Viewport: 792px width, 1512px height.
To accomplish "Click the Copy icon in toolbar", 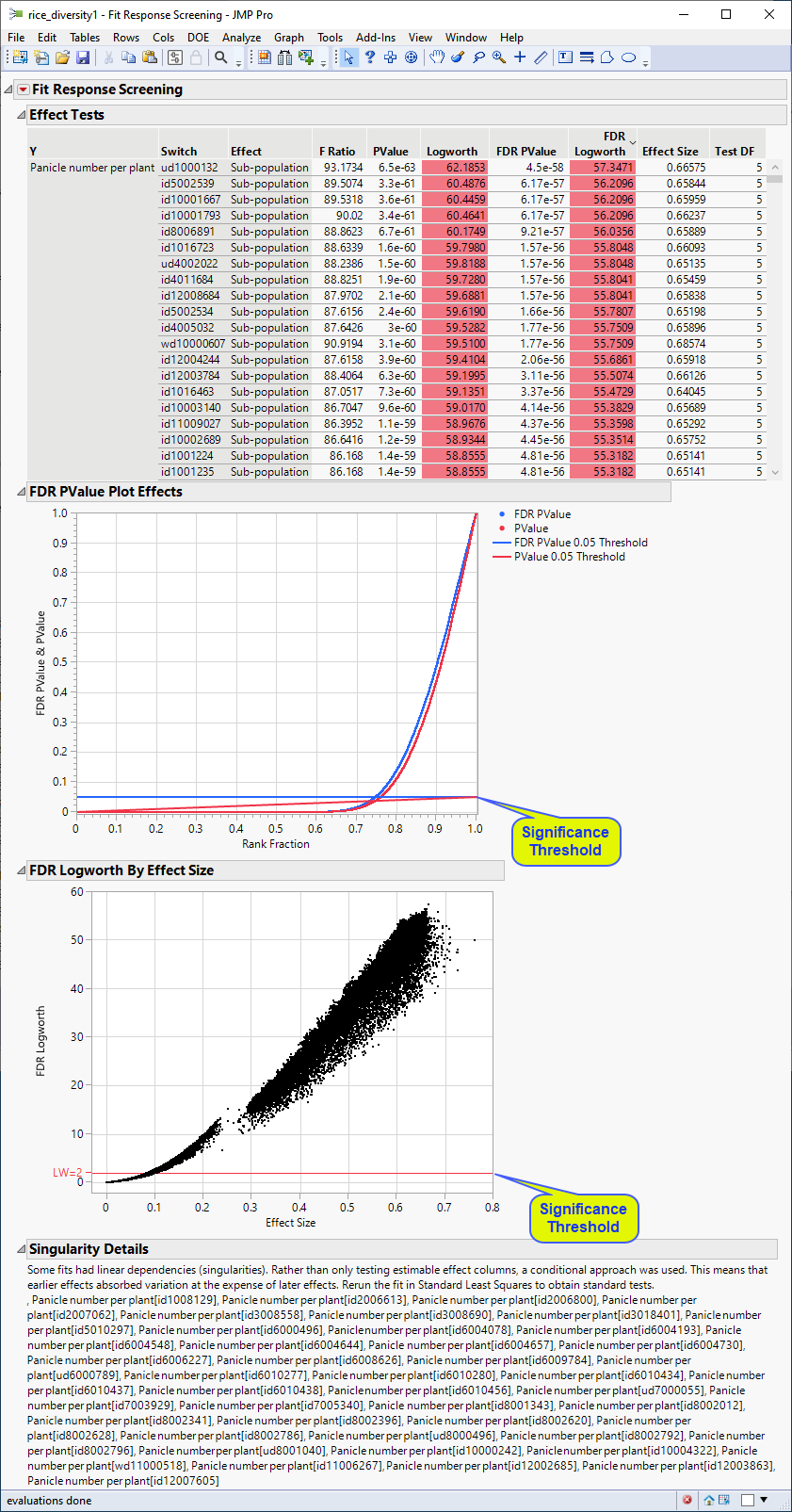I will click(129, 57).
